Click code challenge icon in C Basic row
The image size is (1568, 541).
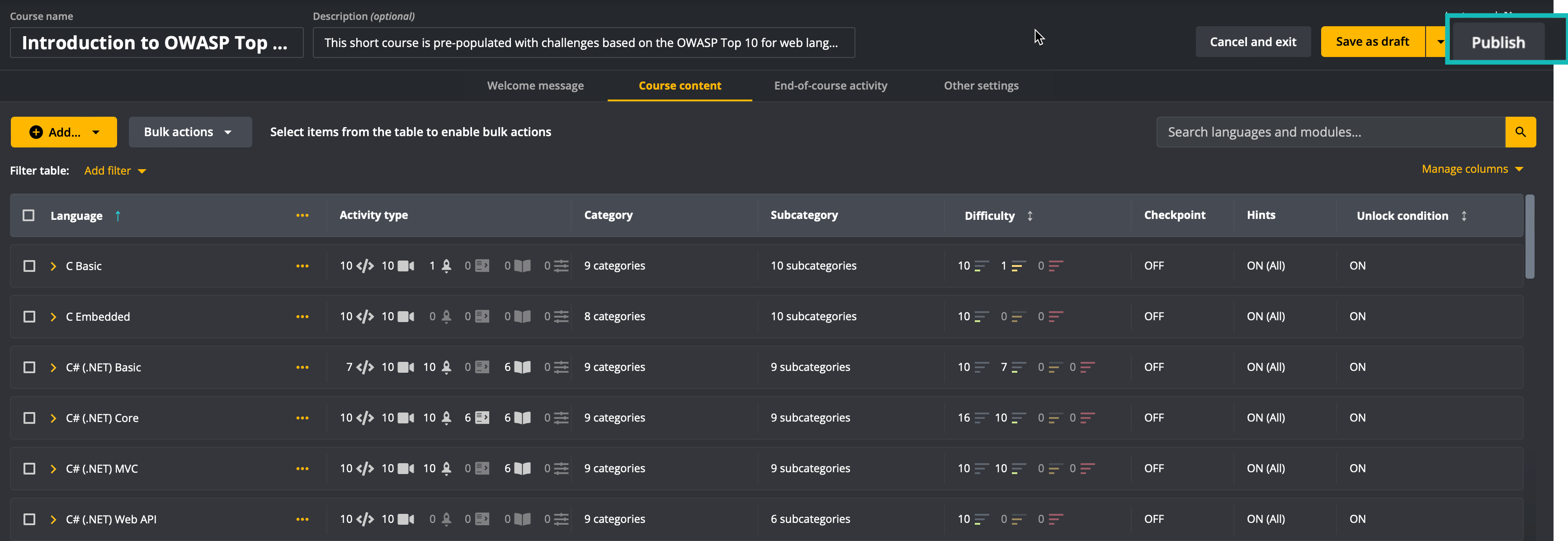point(365,266)
